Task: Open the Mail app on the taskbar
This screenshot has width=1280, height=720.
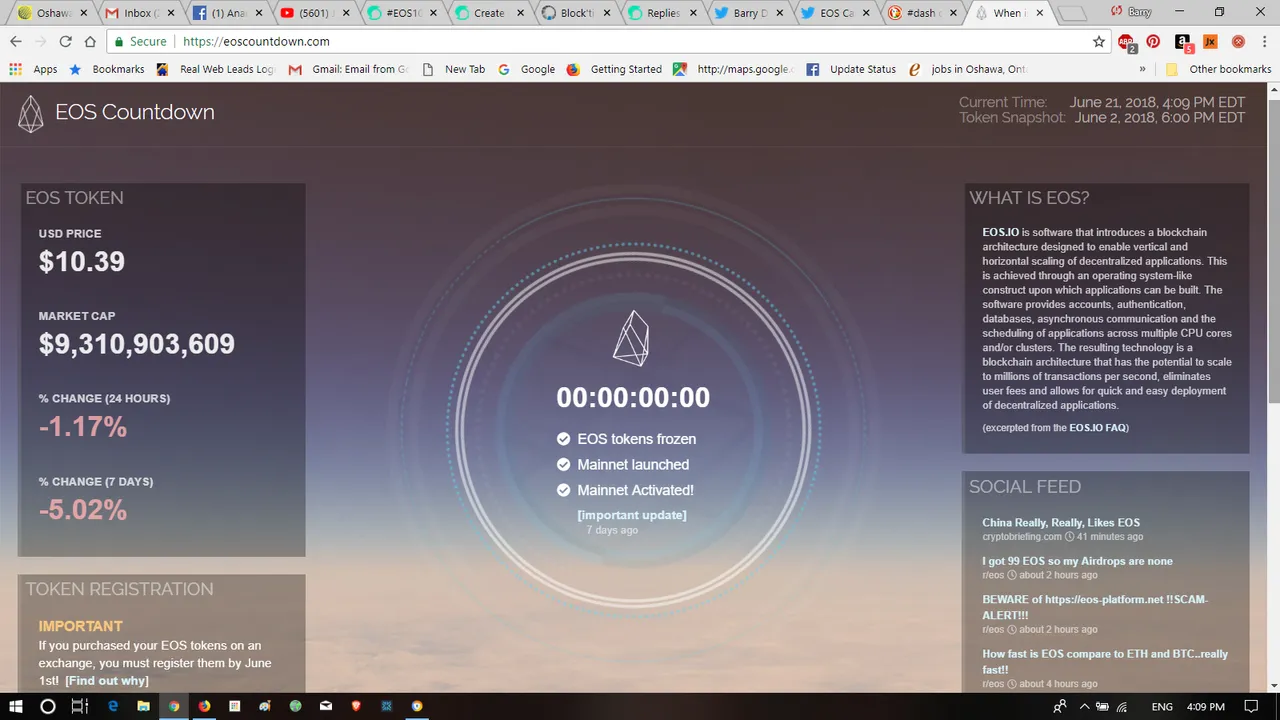Action: [326, 706]
